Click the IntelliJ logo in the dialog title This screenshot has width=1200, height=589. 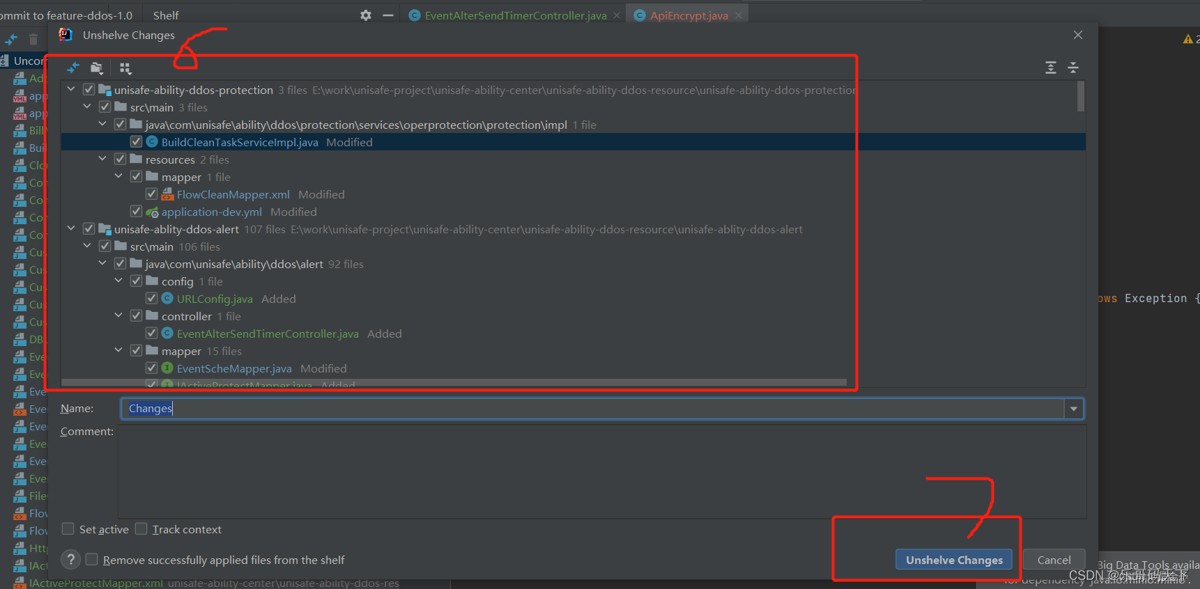66,35
